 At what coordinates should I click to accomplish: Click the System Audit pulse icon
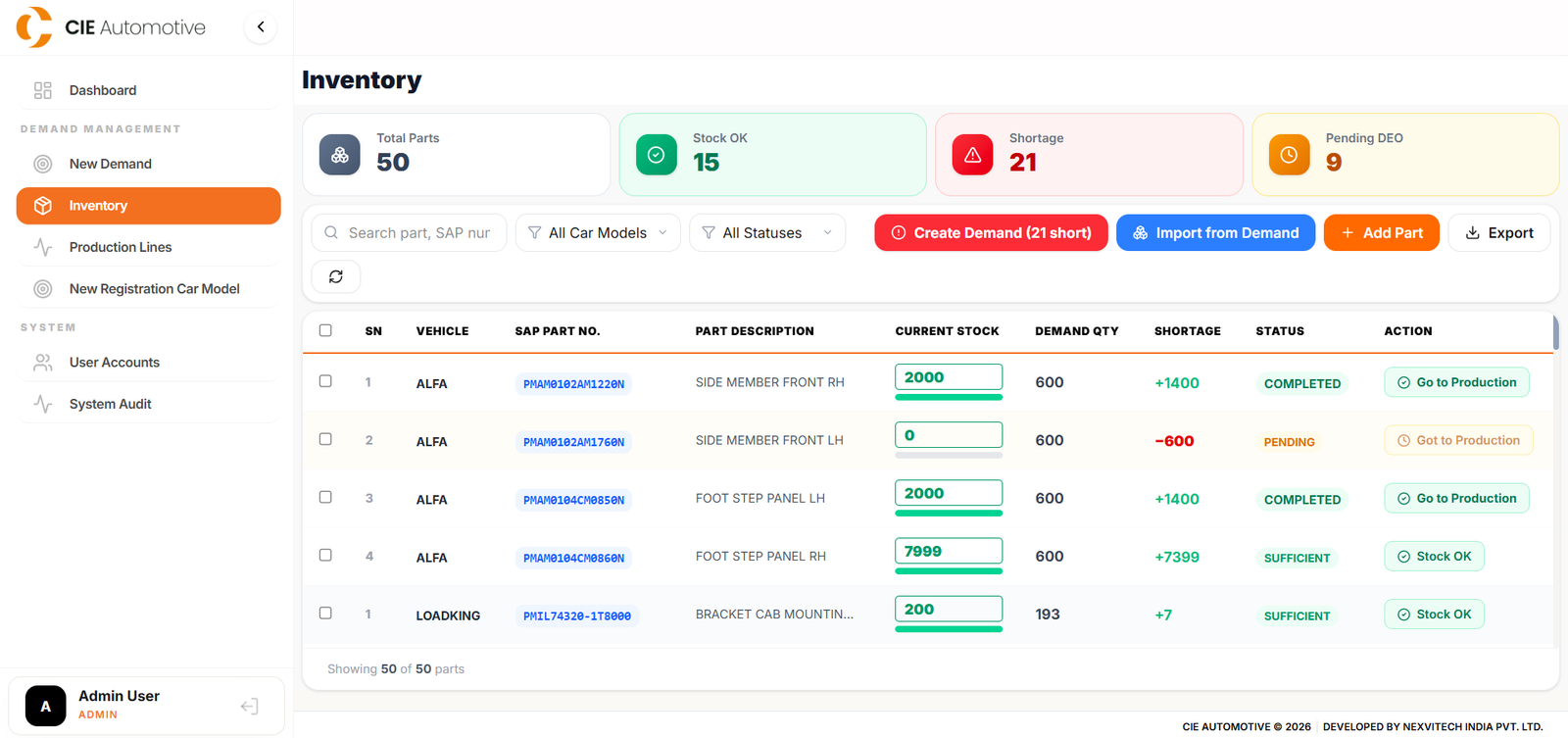coord(43,404)
